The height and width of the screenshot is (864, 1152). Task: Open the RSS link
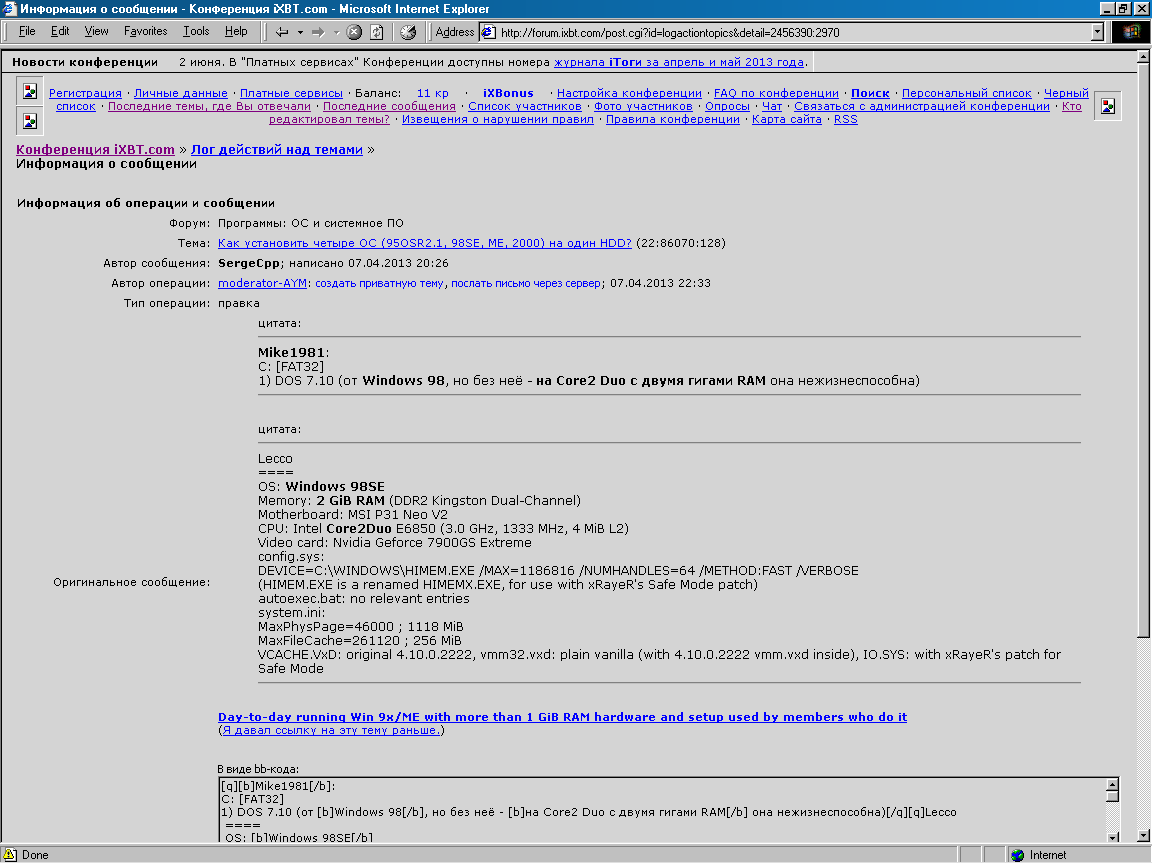click(846, 120)
